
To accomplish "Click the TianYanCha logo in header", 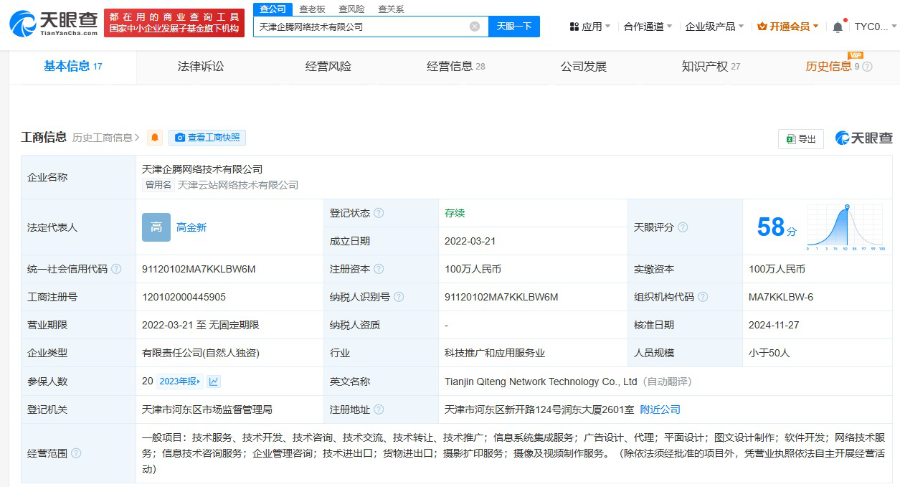I will click(54, 23).
